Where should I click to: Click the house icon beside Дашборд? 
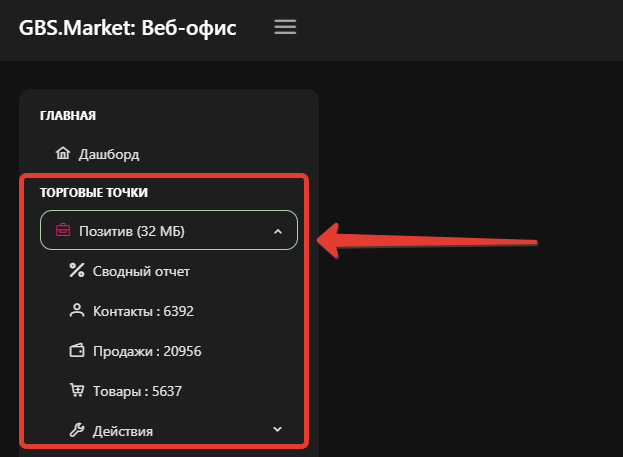coord(63,154)
